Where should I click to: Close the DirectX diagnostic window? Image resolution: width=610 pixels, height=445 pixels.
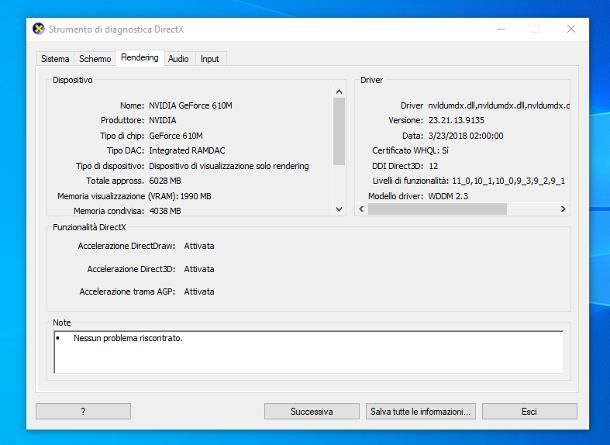[571, 29]
